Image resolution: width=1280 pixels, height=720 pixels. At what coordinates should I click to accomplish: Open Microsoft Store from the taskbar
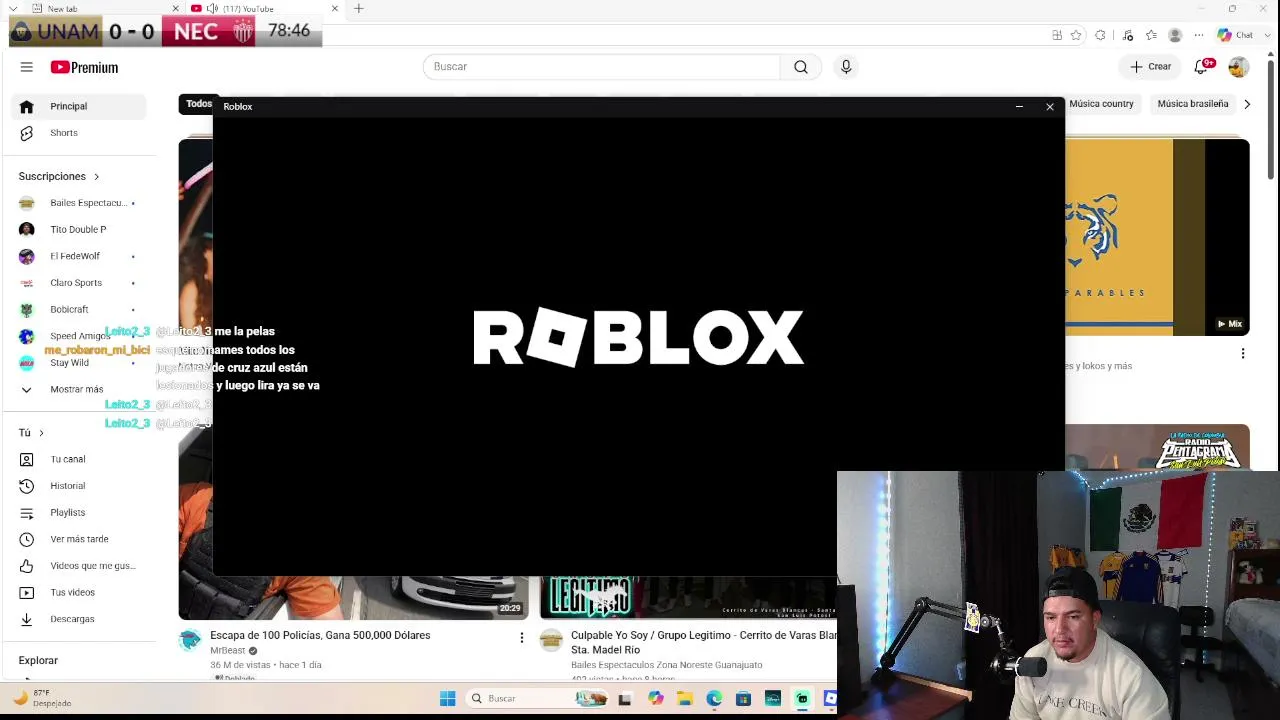click(743, 698)
